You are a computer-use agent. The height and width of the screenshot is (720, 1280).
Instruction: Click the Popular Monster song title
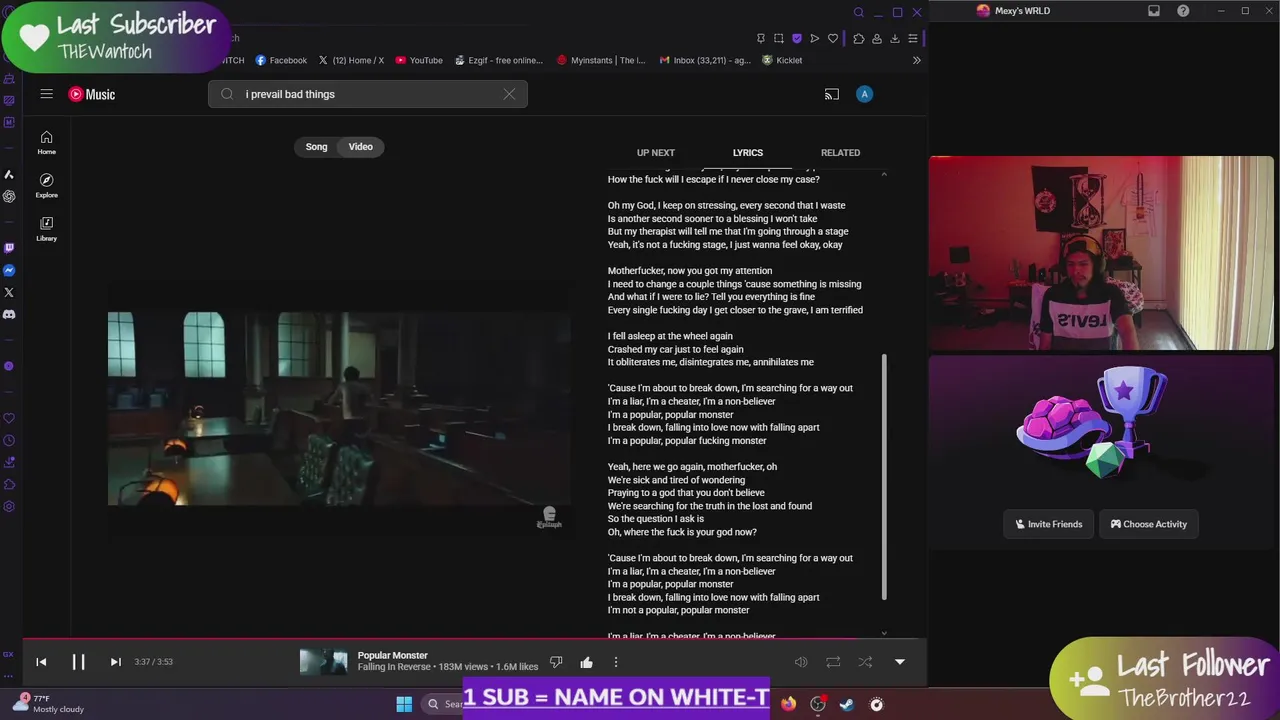392,655
